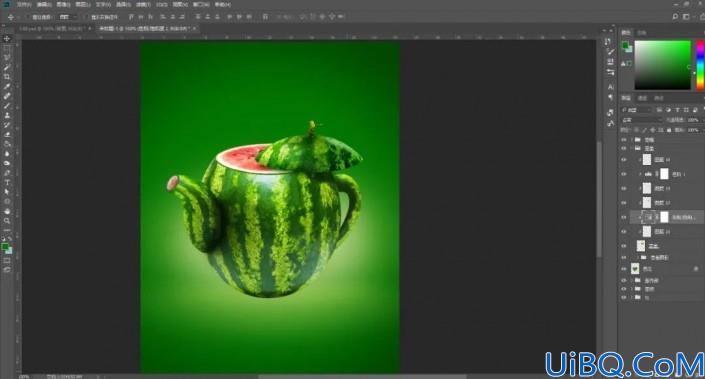Select the Brush tool

7,106
